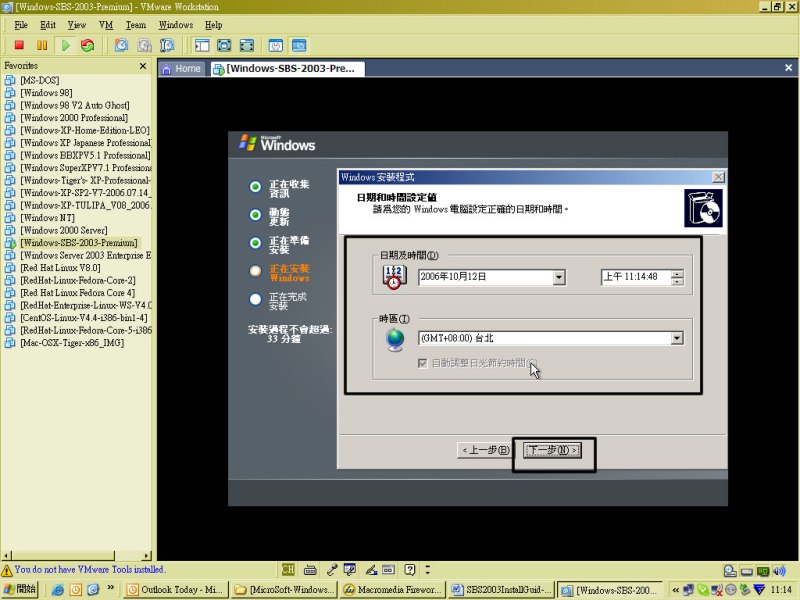This screenshot has width=800, height=600.
Task: Select [CentOS-Linux-V4.4-i386-bin1-4] in Favorites
Action: (84, 318)
